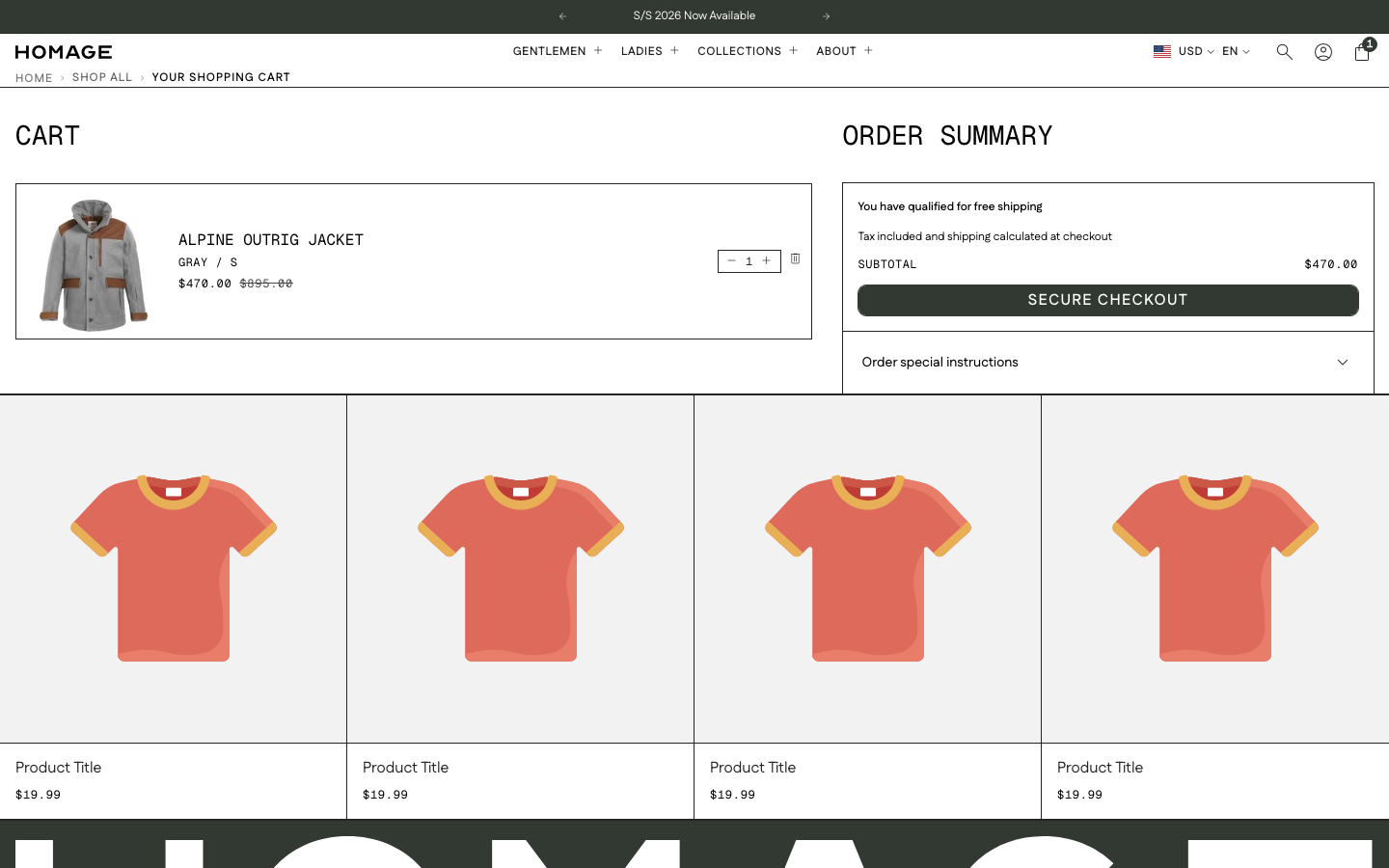Open the USD currency dropdown
Screen dimensions: 1389x868
point(1196,52)
